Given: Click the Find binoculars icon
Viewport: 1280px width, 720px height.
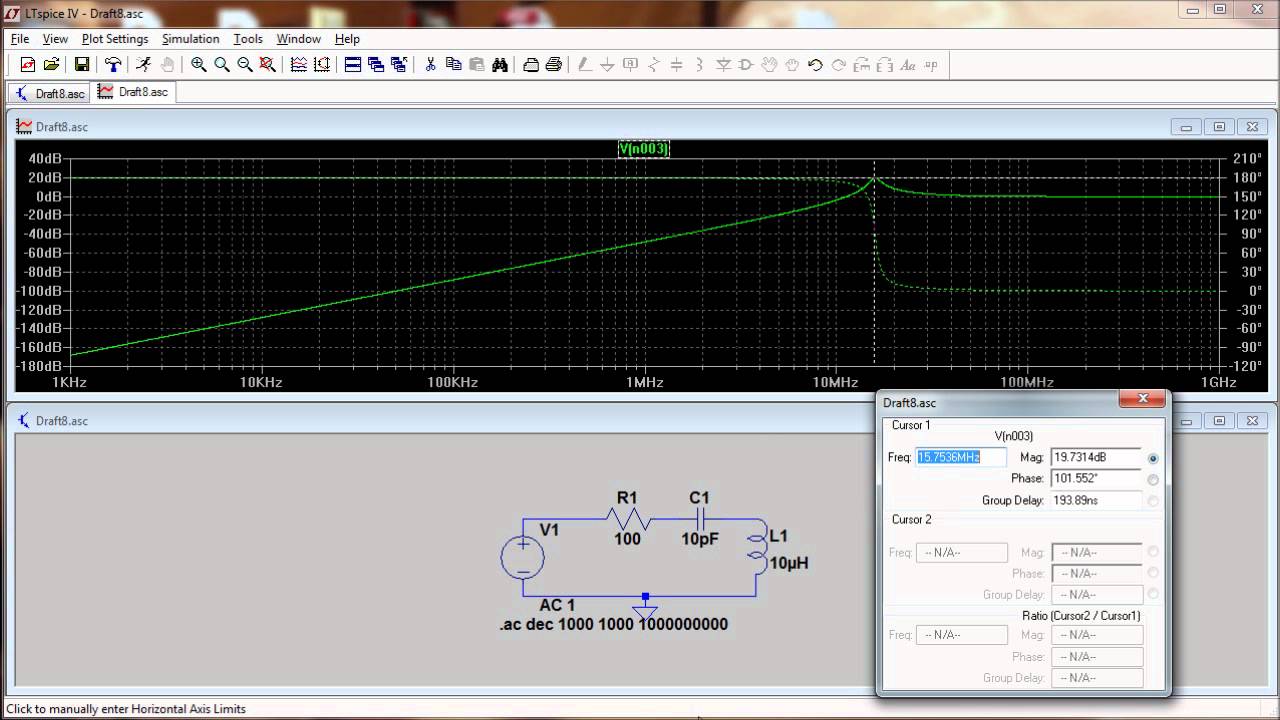Looking at the screenshot, I should (x=500, y=64).
